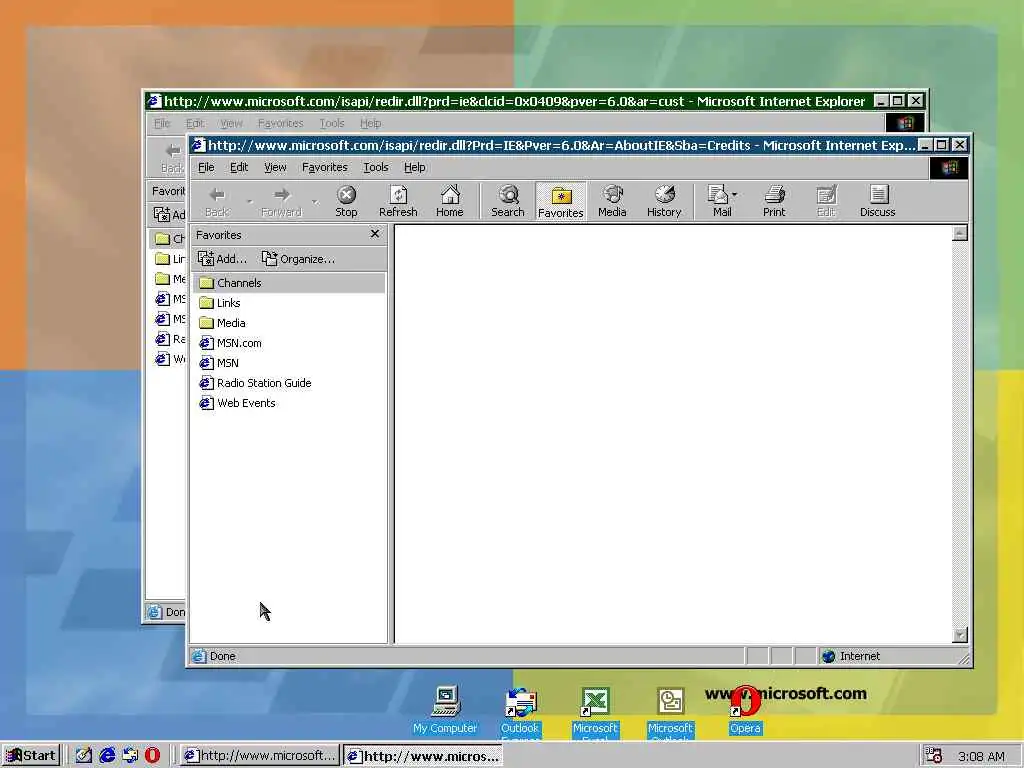This screenshot has height=768, width=1024.
Task: Switch to the first taskbar IE window
Action: [259, 756]
